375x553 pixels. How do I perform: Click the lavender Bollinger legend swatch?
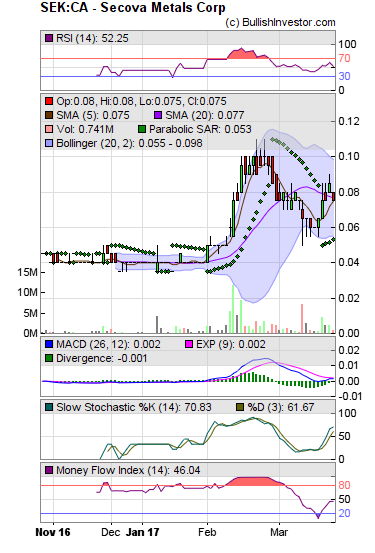point(49,144)
